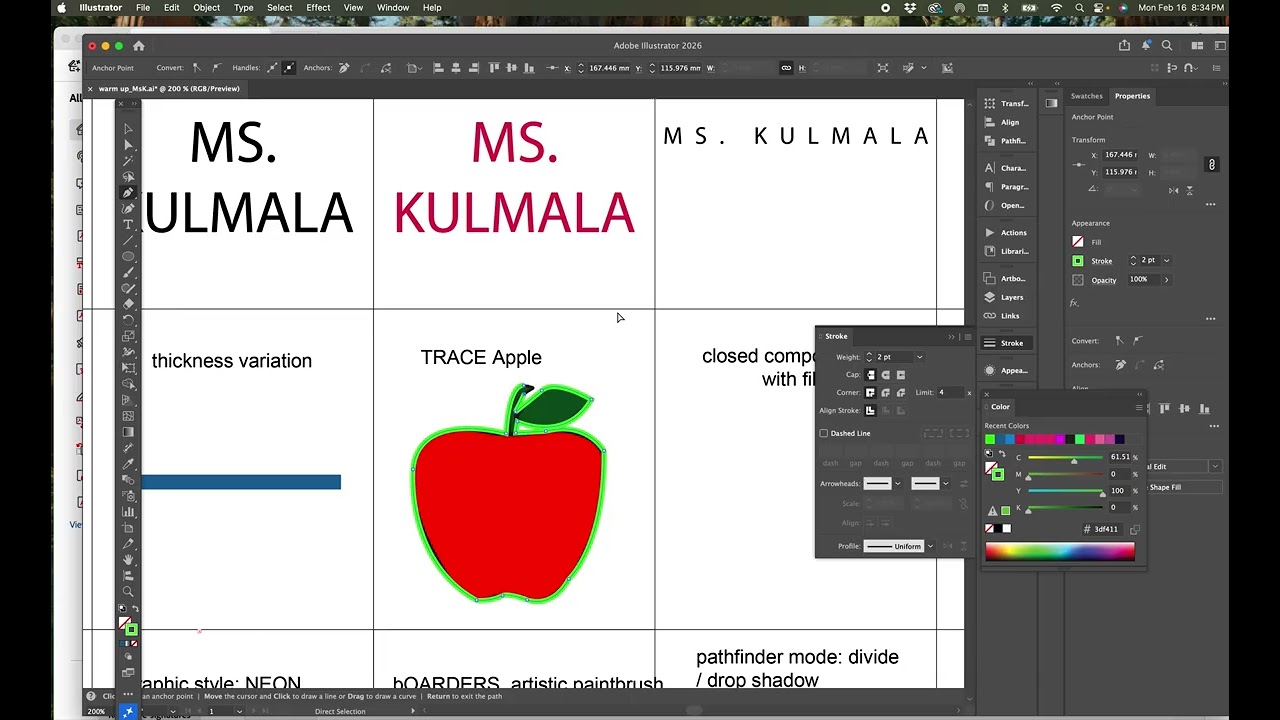Open the Layers panel
Viewport: 1280px width, 720px height.
[x=1004, y=297]
